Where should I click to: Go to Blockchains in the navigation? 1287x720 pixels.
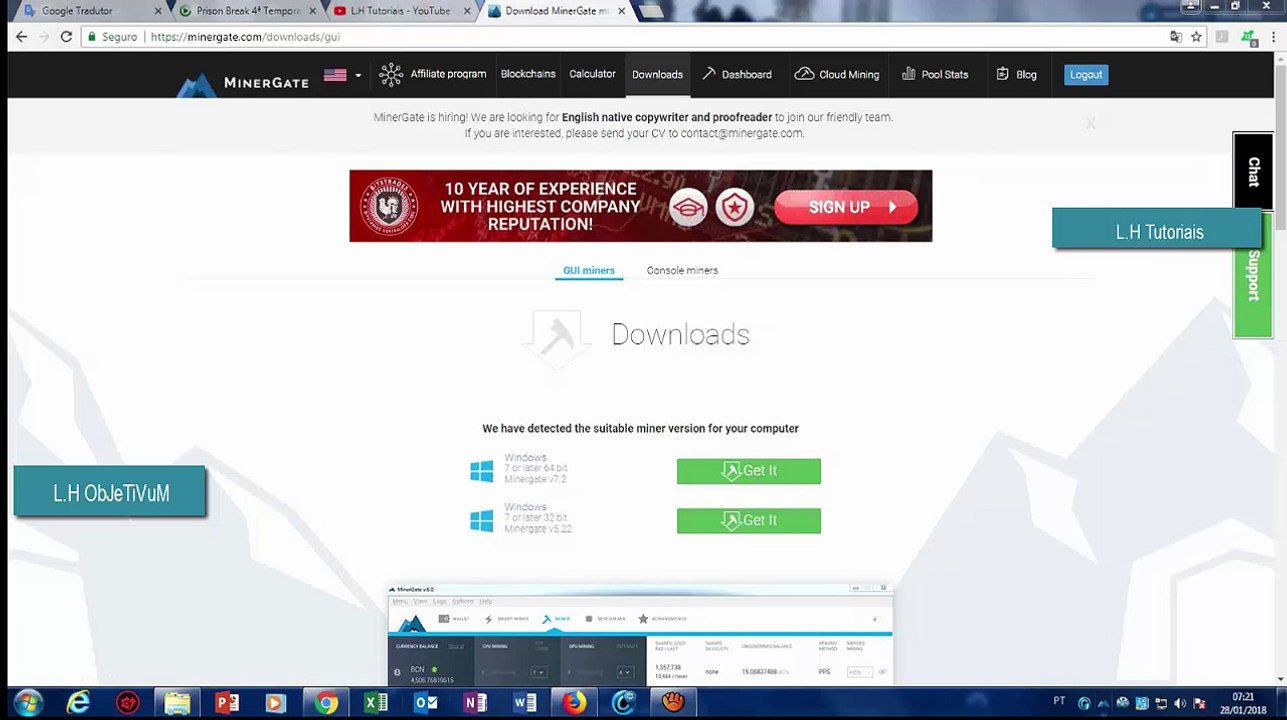pos(528,74)
